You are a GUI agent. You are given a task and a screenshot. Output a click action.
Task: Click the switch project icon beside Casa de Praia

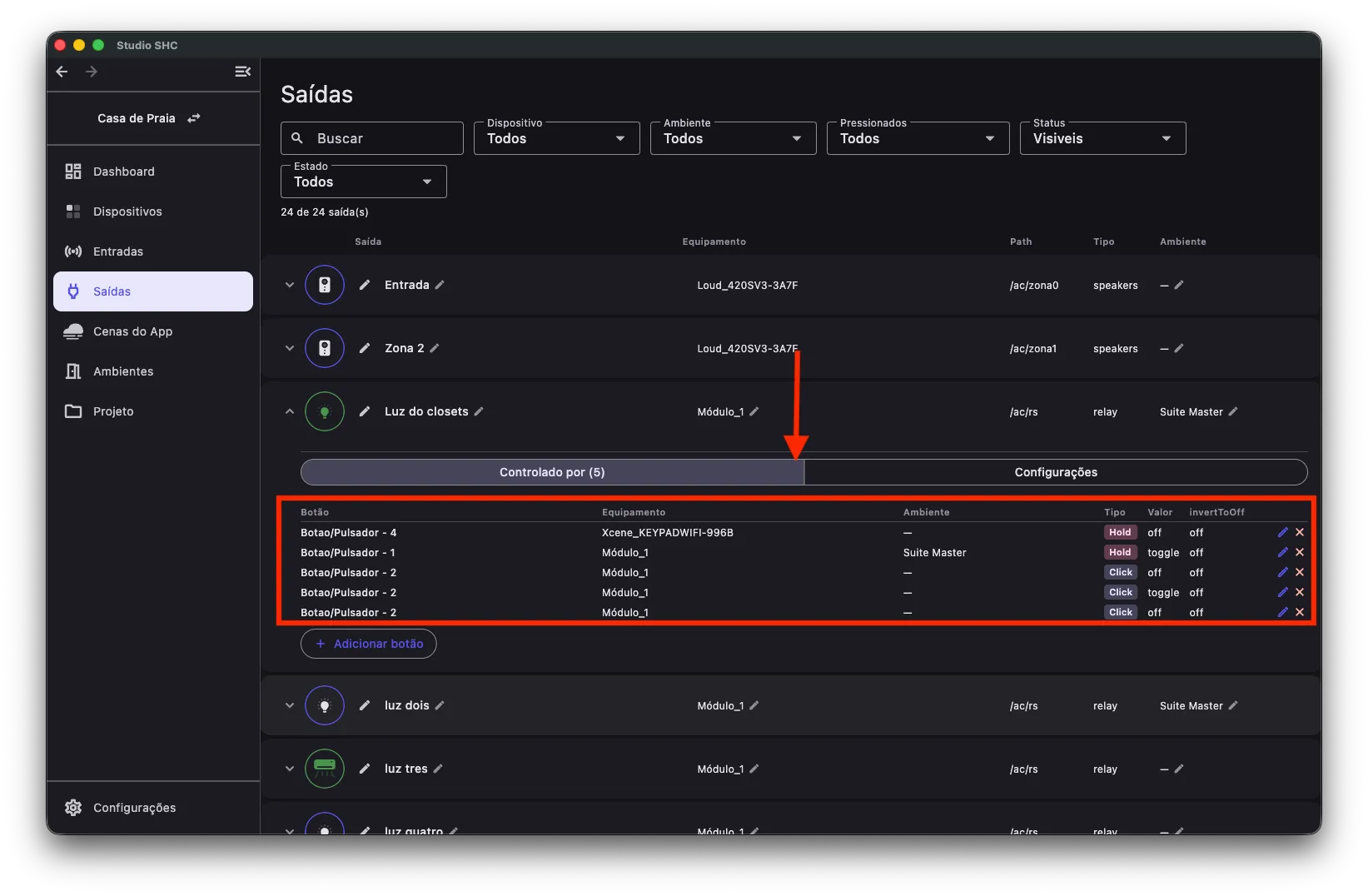point(194,118)
